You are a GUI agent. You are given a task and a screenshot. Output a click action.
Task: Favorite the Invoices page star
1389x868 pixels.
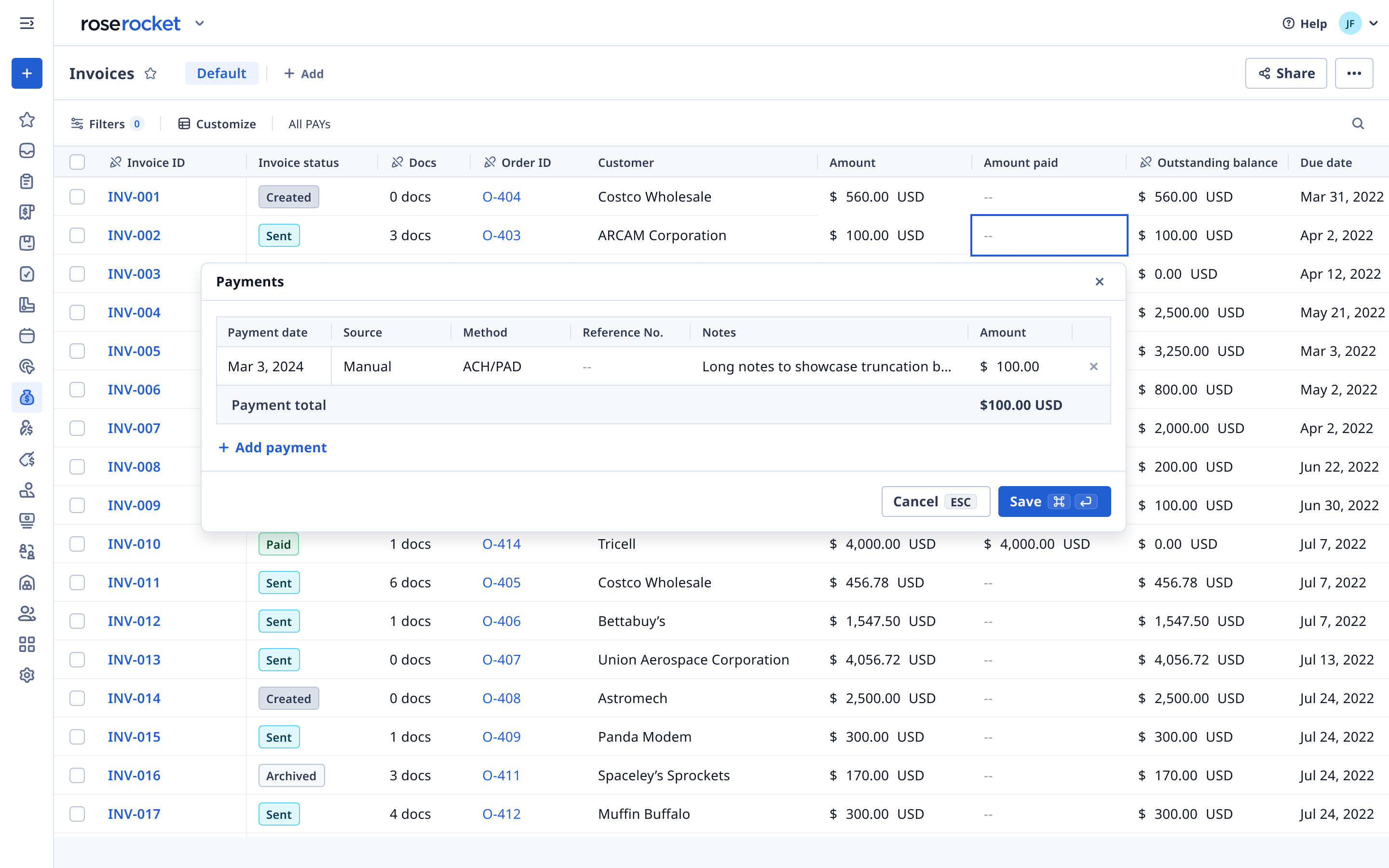click(x=150, y=73)
